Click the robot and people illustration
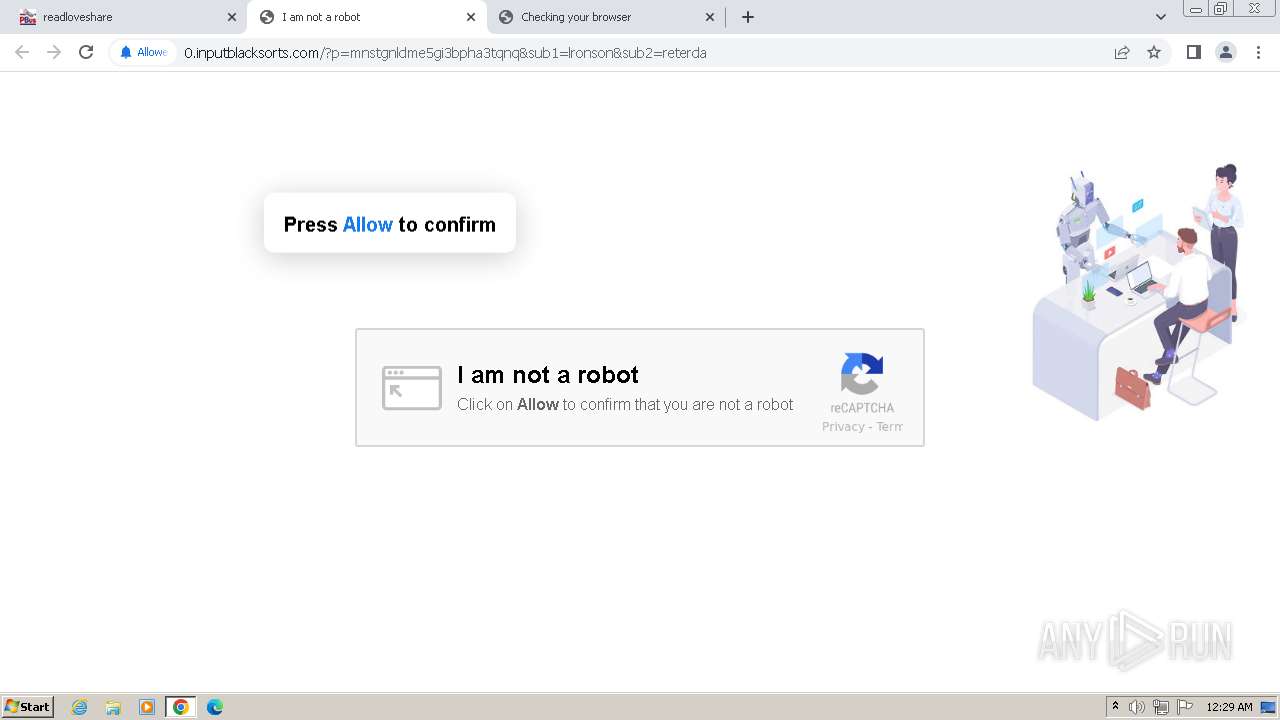 [1138, 290]
